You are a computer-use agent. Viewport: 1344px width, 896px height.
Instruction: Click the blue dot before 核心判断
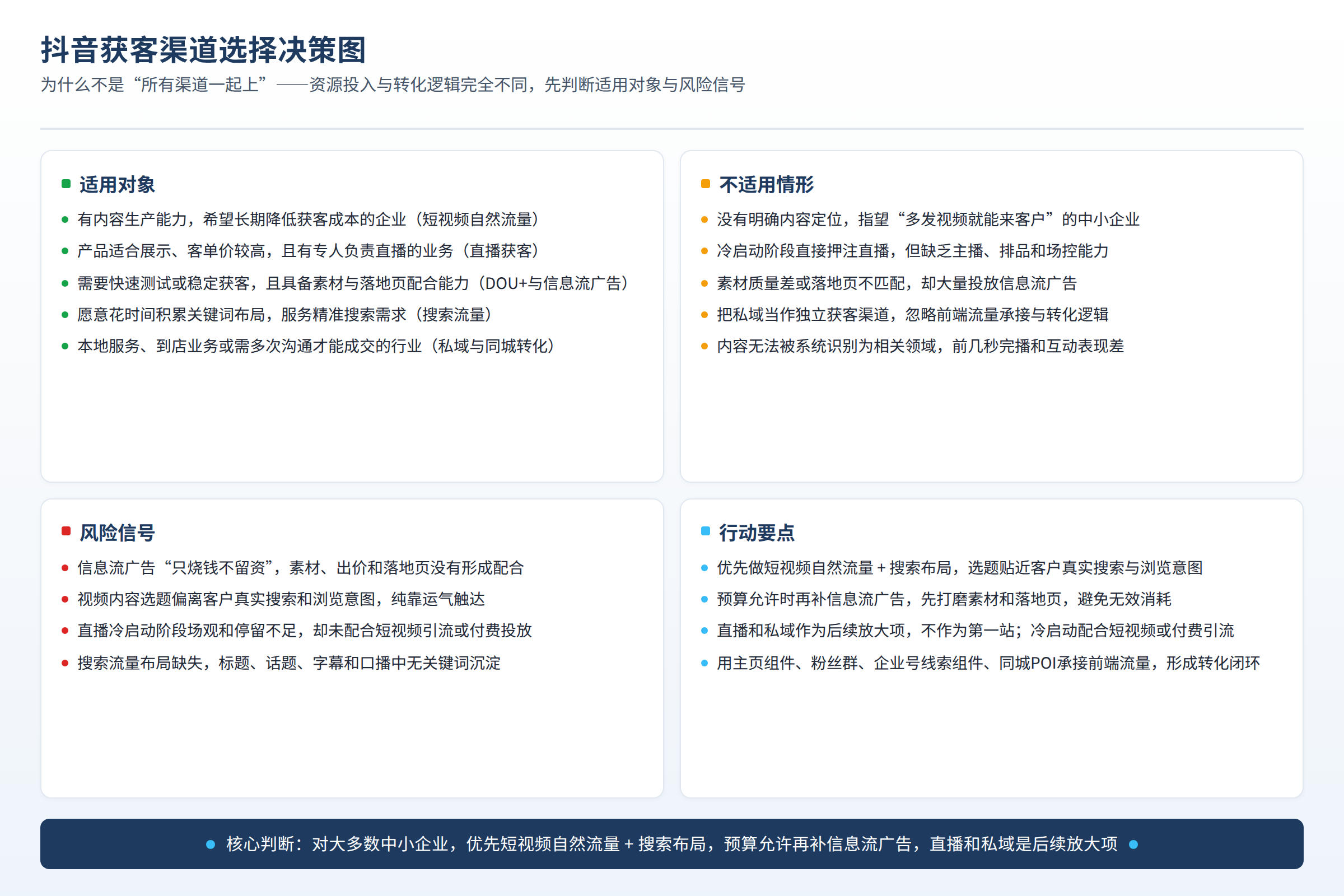211,844
